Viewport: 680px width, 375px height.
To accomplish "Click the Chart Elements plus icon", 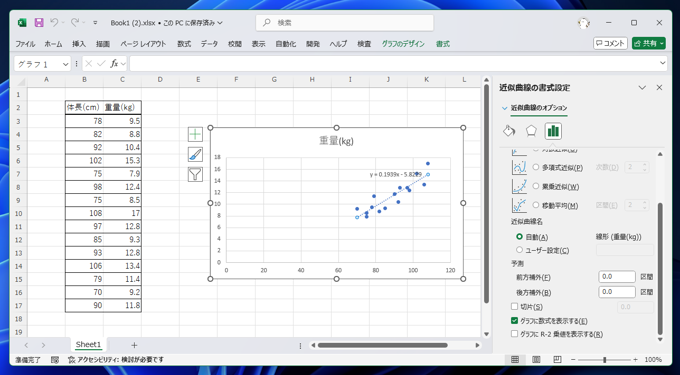I will [x=195, y=134].
